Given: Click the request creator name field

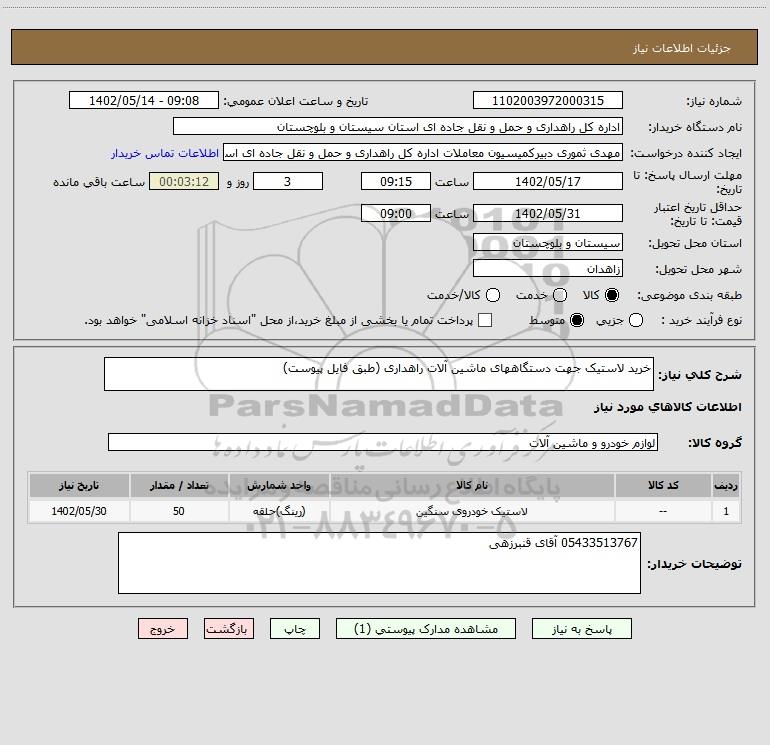Looking at the screenshot, I should pyautogui.click(x=423, y=153).
